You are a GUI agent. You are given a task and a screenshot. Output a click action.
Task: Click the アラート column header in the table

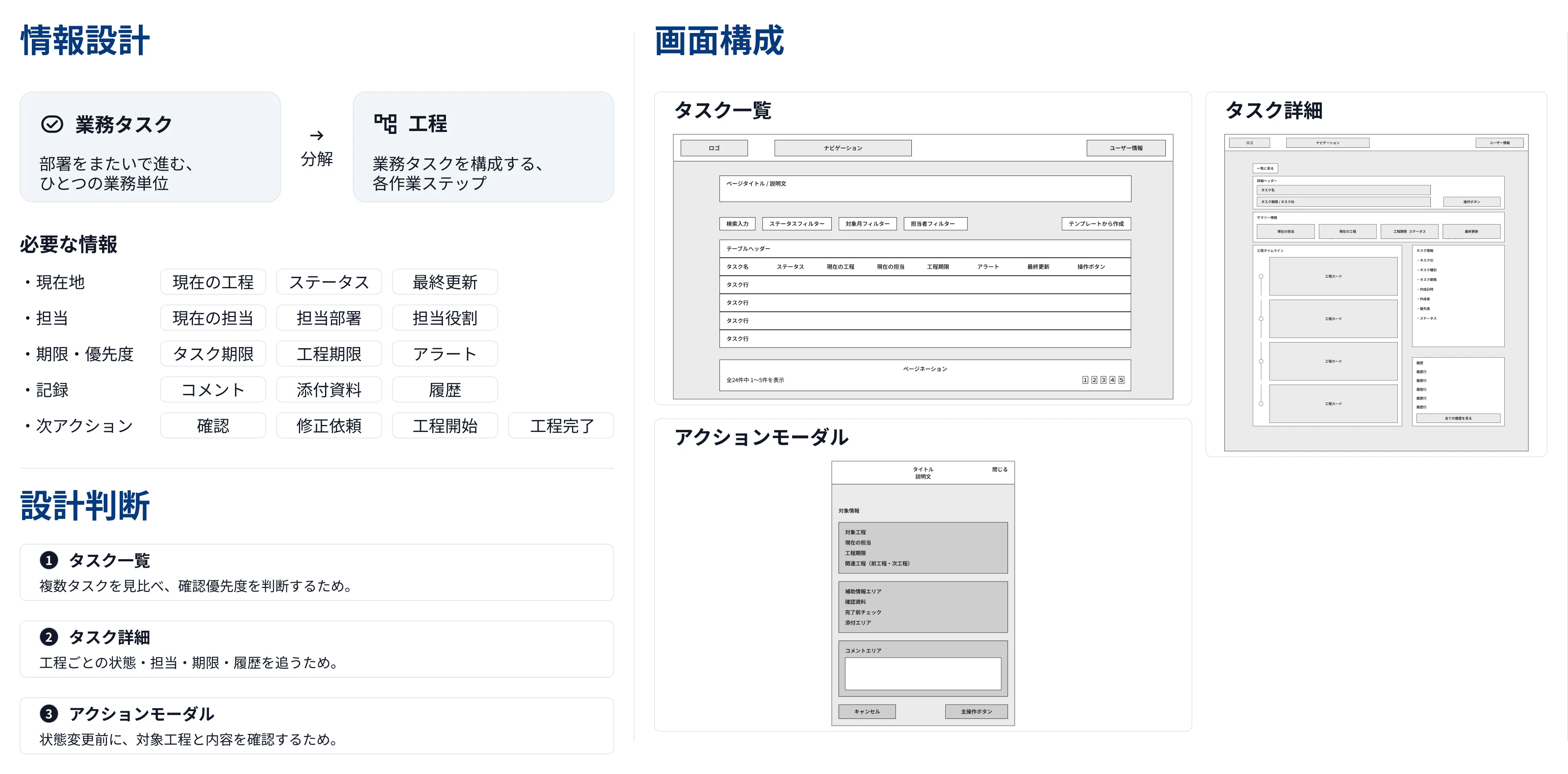click(x=988, y=267)
